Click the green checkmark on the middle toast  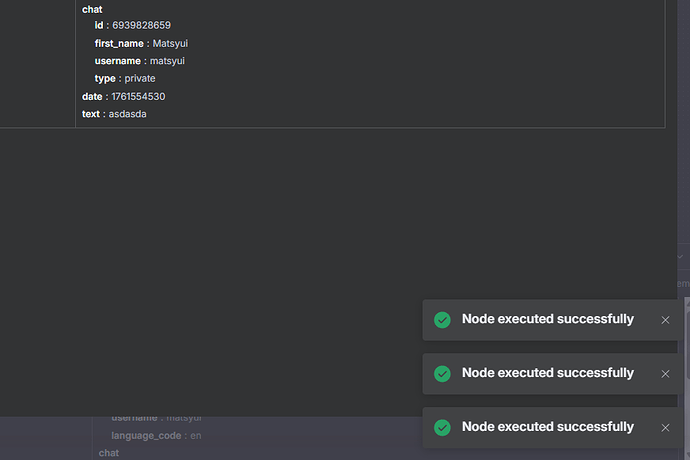tap(442, 374)
